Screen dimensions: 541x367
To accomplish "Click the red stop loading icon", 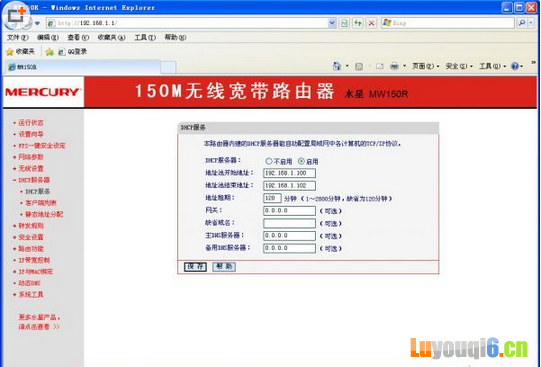I will click(x=371, y=23).
